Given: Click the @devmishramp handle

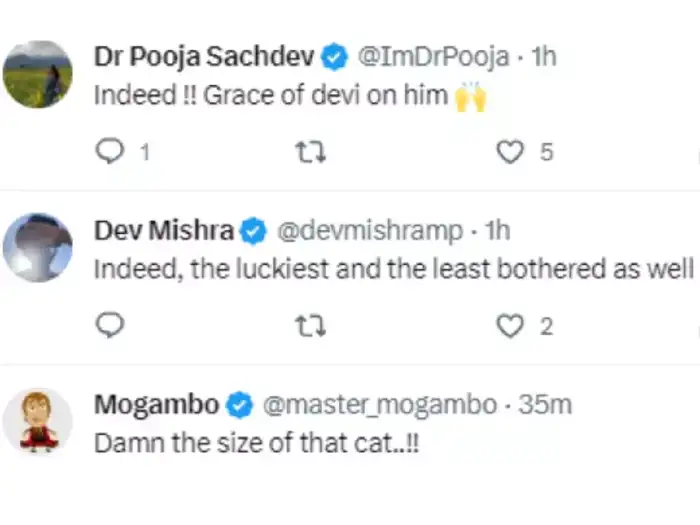Looking at the screenshot, I should [x=369, y=231].
